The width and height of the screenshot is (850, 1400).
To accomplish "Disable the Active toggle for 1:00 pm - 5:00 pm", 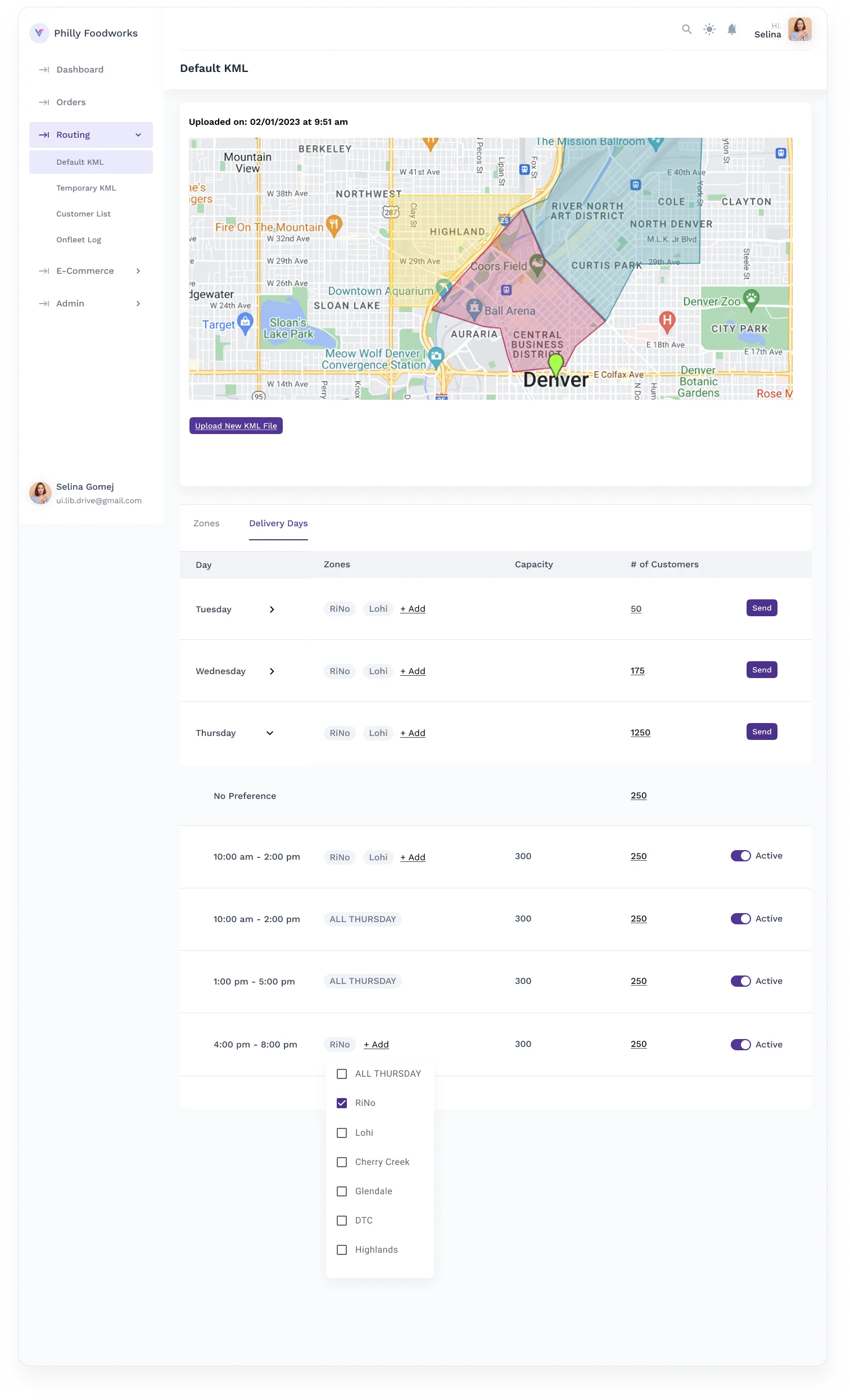I will [740, 981].
